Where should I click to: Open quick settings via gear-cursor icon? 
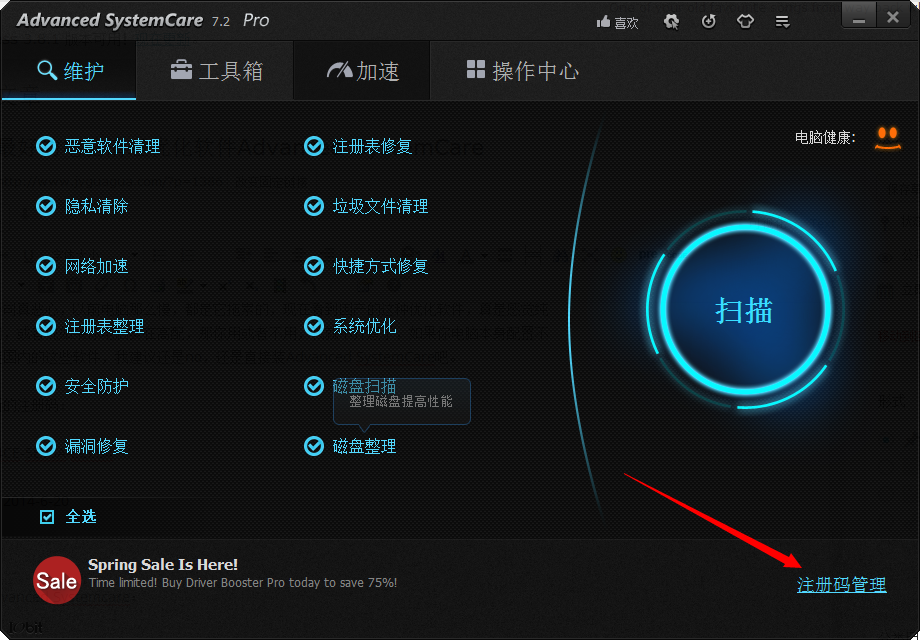671,22
